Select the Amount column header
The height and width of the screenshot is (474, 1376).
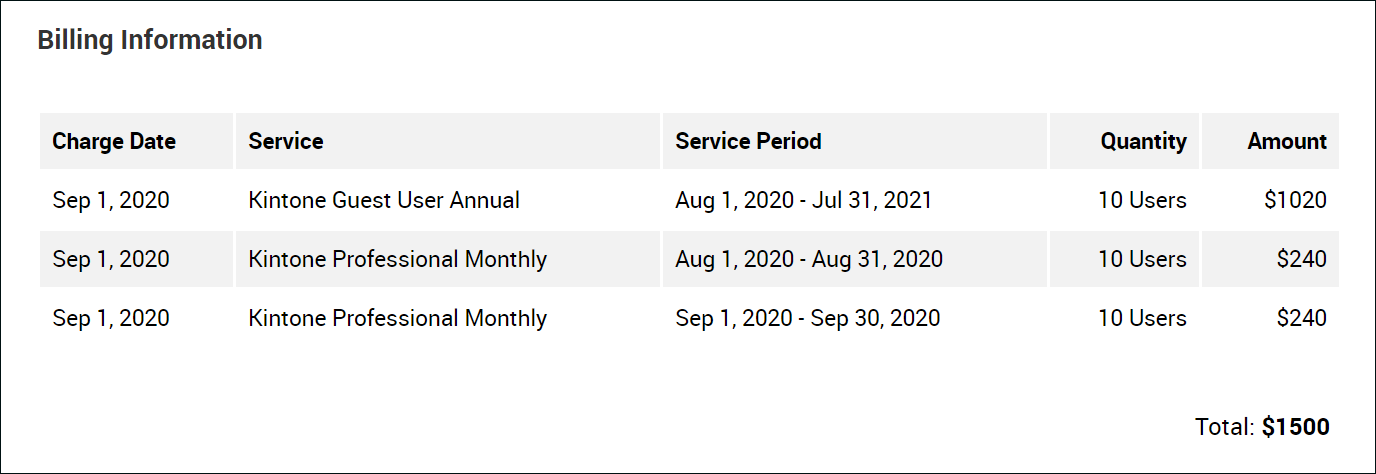pos(1287,141)
